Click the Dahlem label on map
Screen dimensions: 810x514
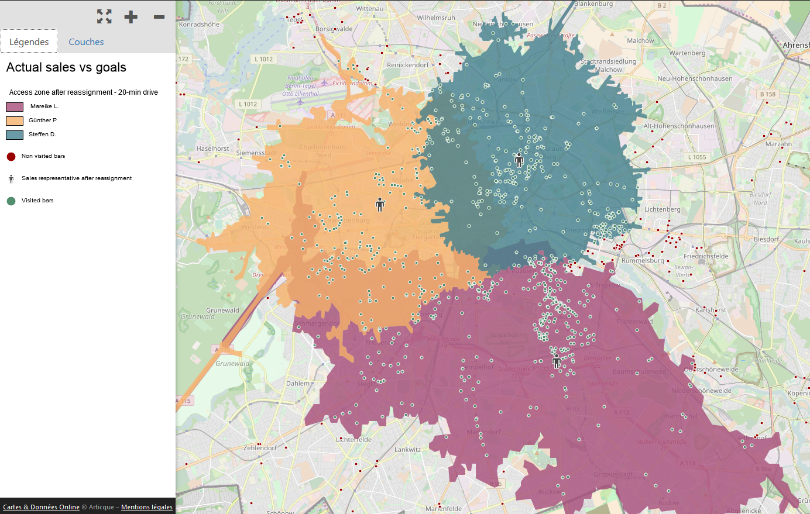tap(300, 383)
